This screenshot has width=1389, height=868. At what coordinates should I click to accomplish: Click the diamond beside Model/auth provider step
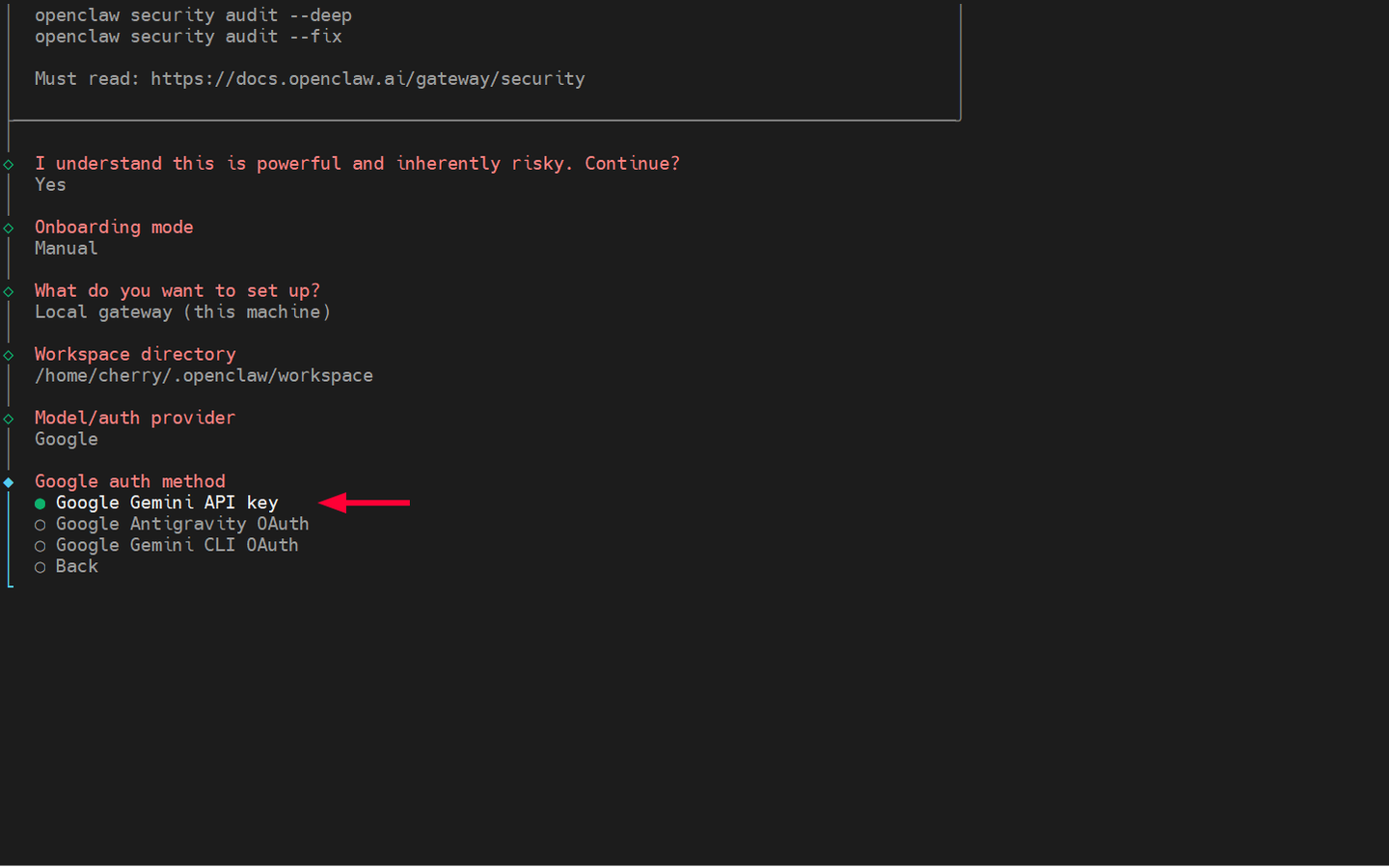coord(9,417)
